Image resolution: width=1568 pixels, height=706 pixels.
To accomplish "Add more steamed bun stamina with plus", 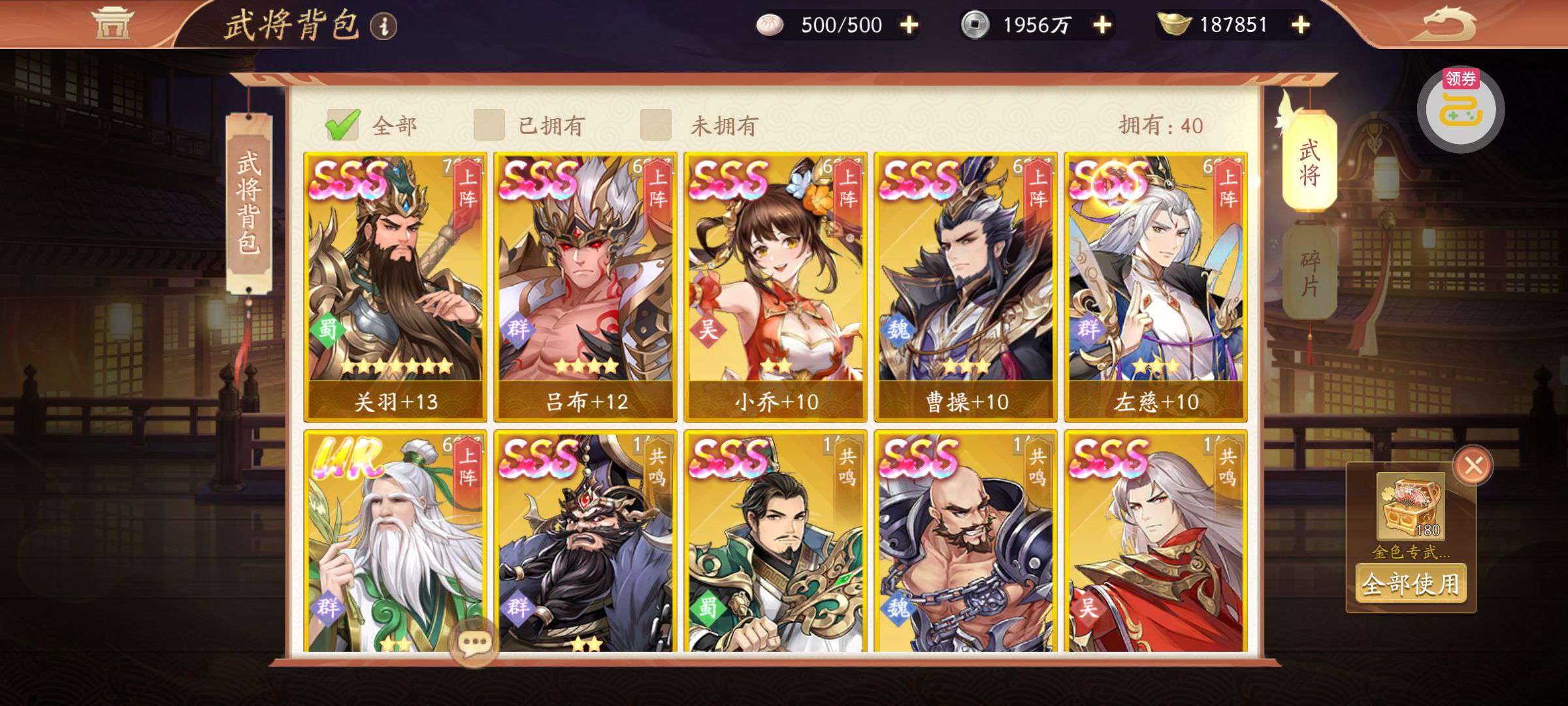I will (x=909, y=25).
